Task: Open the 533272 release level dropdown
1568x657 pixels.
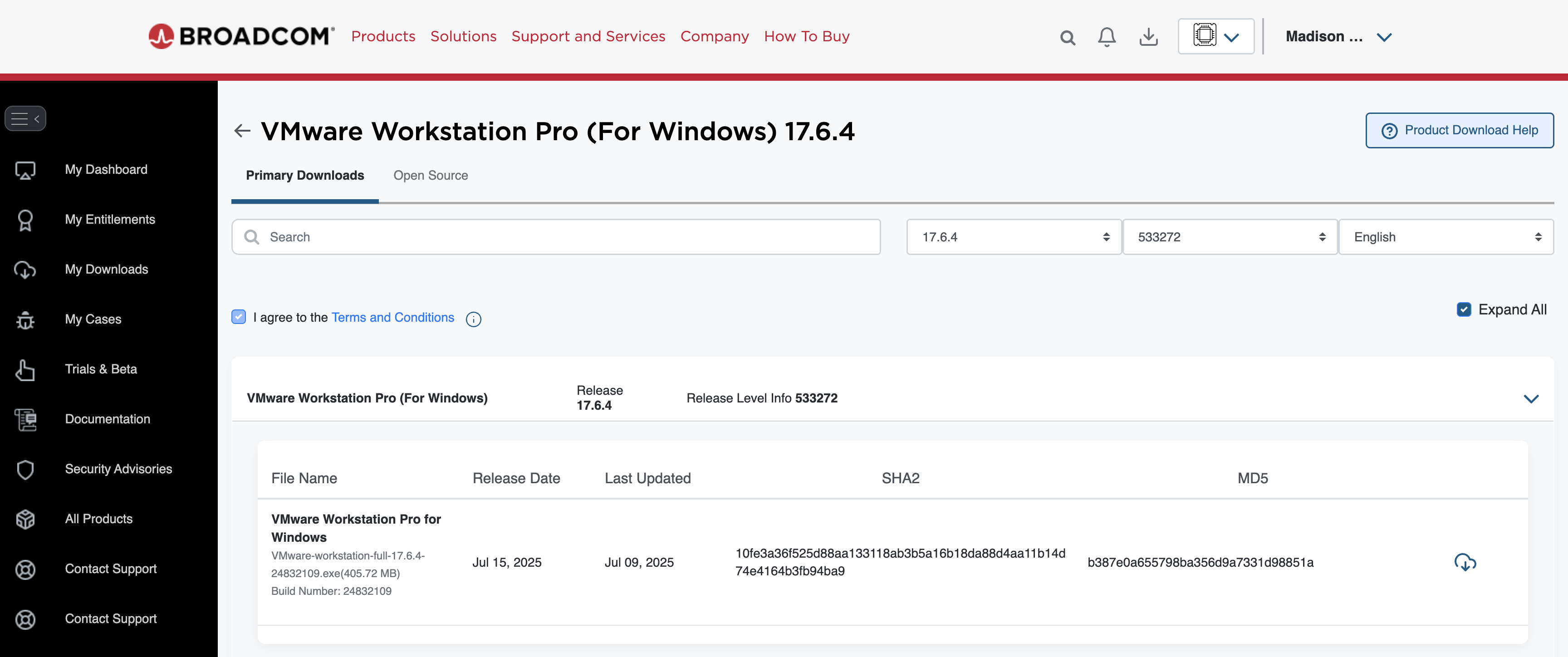Action: click(1230, 237)
